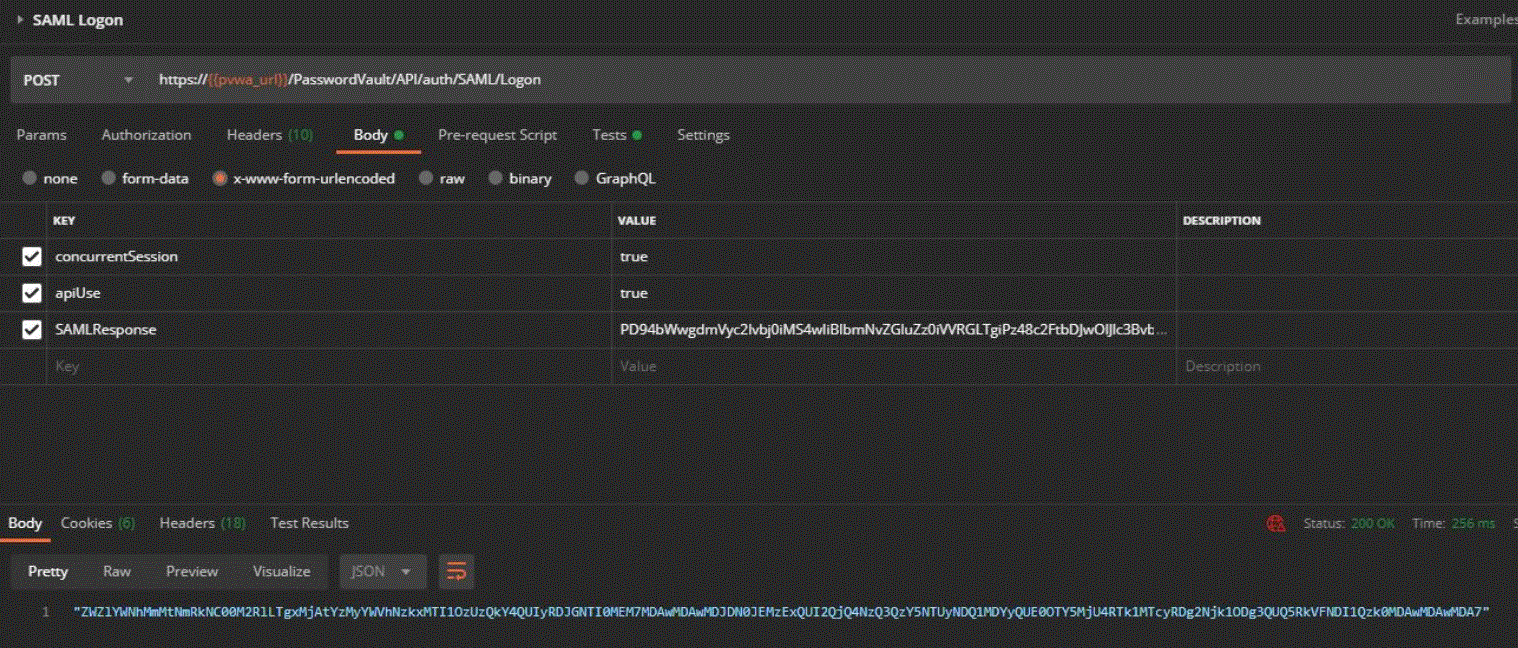Switch response view to Raw
The height and width of the screenshot is (648, 1518).
(x=117, y=571)
